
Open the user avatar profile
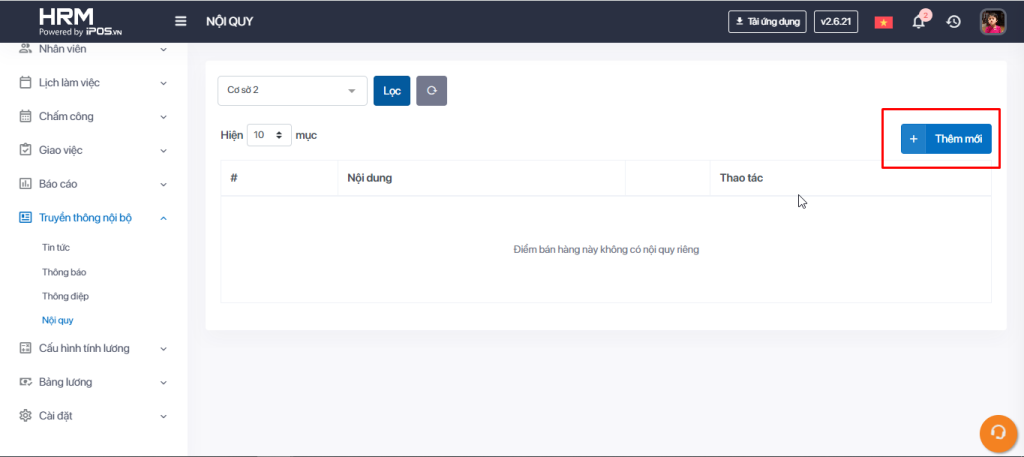tap(992, 22)
